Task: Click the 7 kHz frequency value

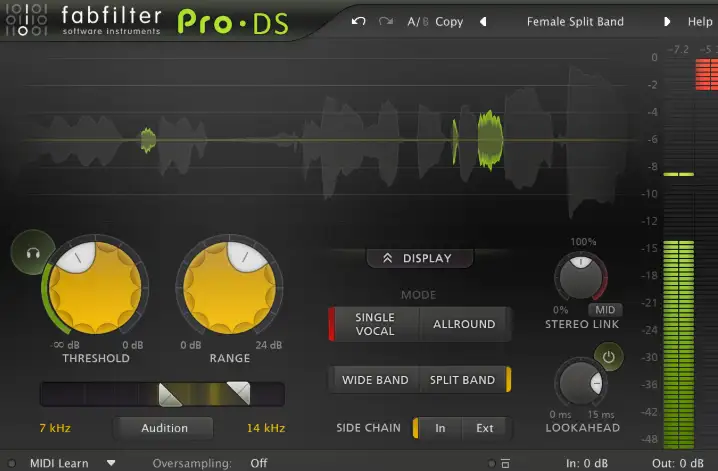Action: tap(55, 428)
